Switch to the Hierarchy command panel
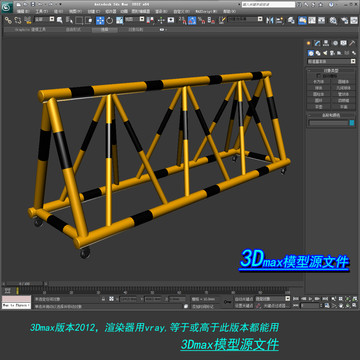This screenshot has height=360, width=360. [x=326, y=43]
